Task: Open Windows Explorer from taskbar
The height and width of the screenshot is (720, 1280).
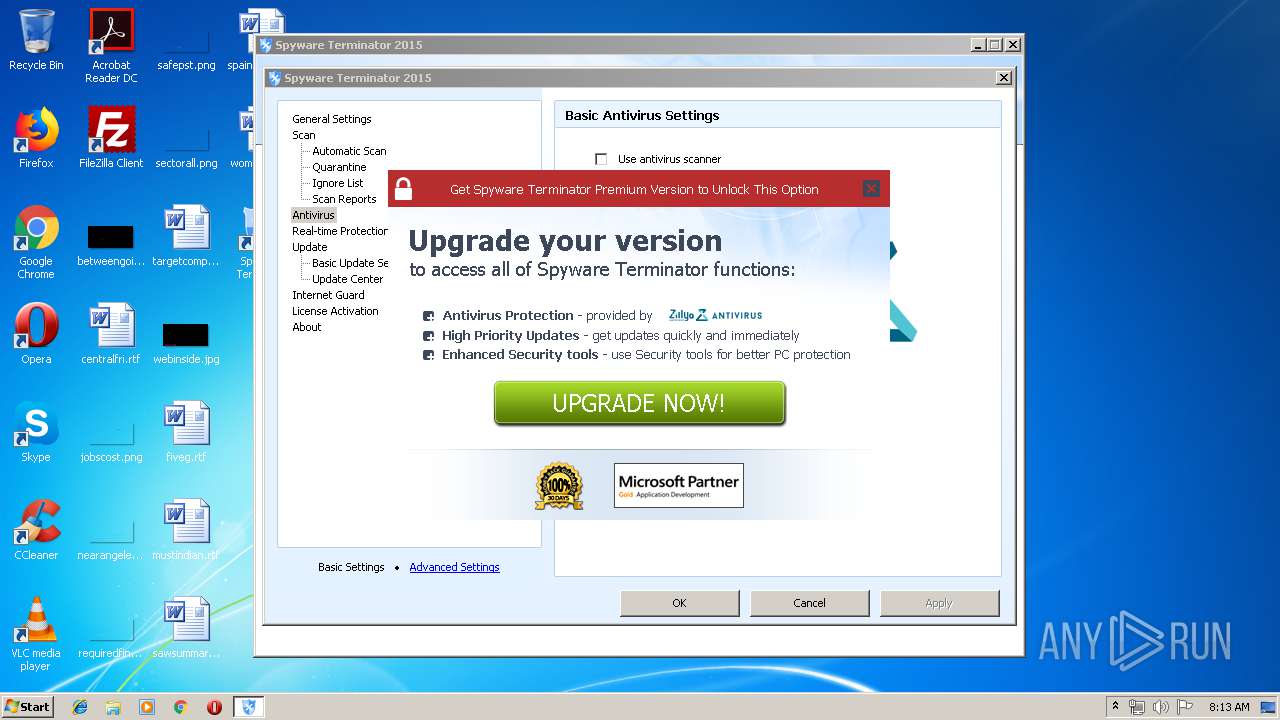Action: point(113,707)
